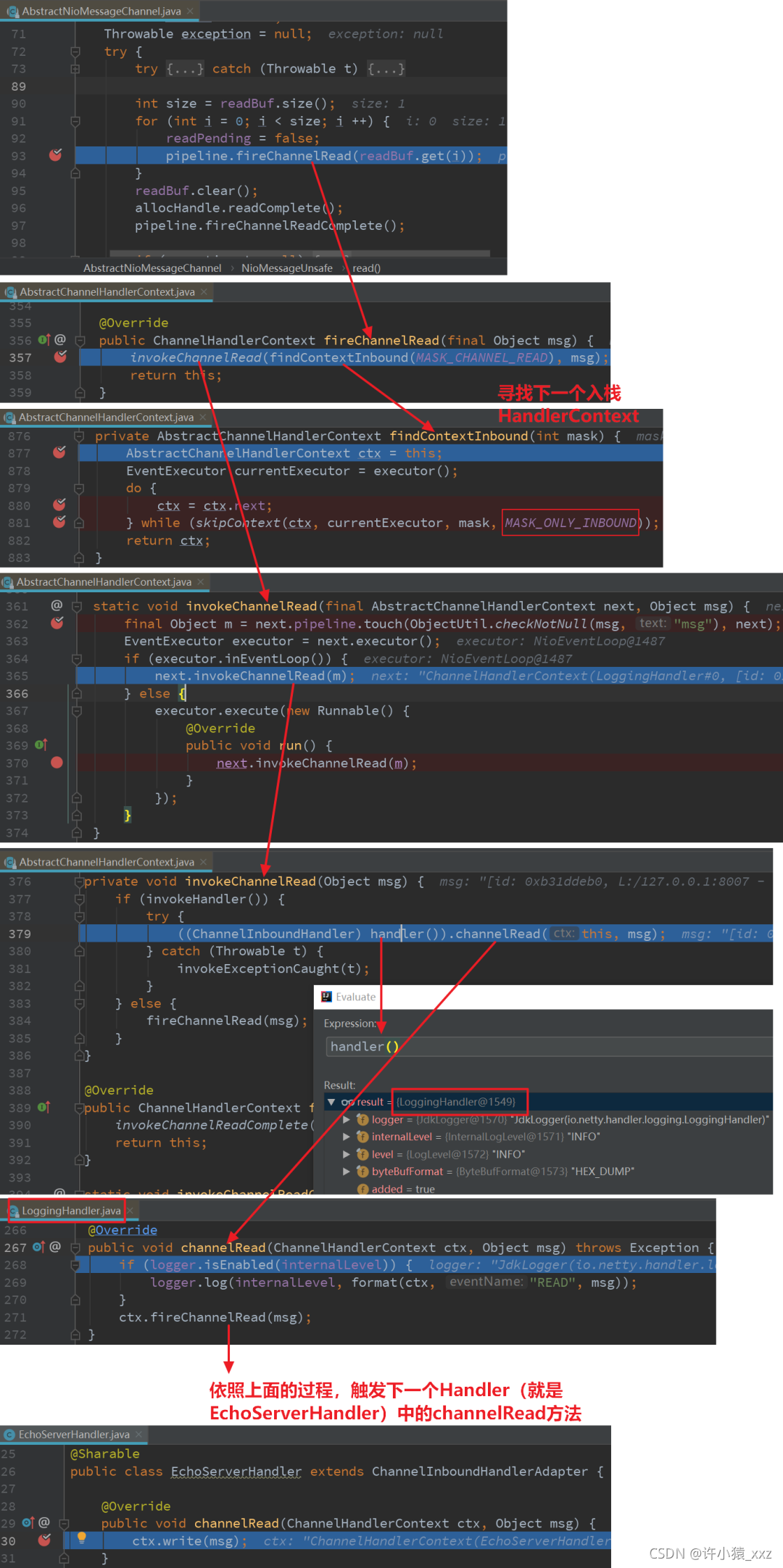Click the @ gutter icon on line 361
Image resolution: width=783 pixels, height=1568 pixels.
[57, 605]
